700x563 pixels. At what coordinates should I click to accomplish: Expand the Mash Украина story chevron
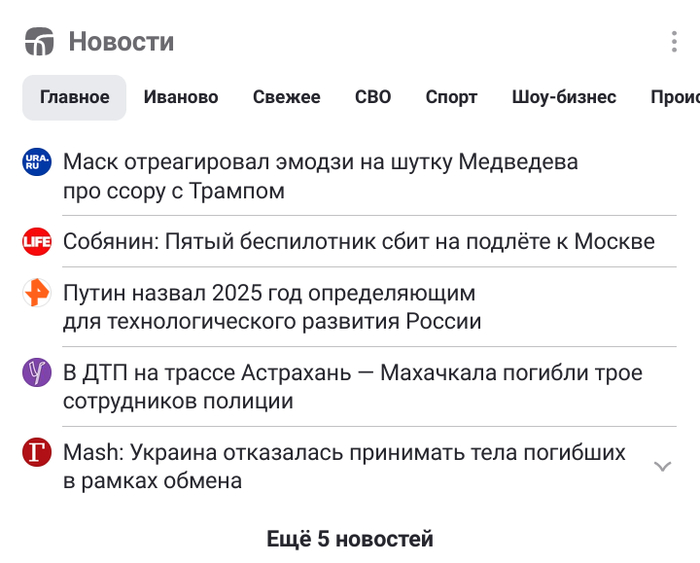pos(662,467)
